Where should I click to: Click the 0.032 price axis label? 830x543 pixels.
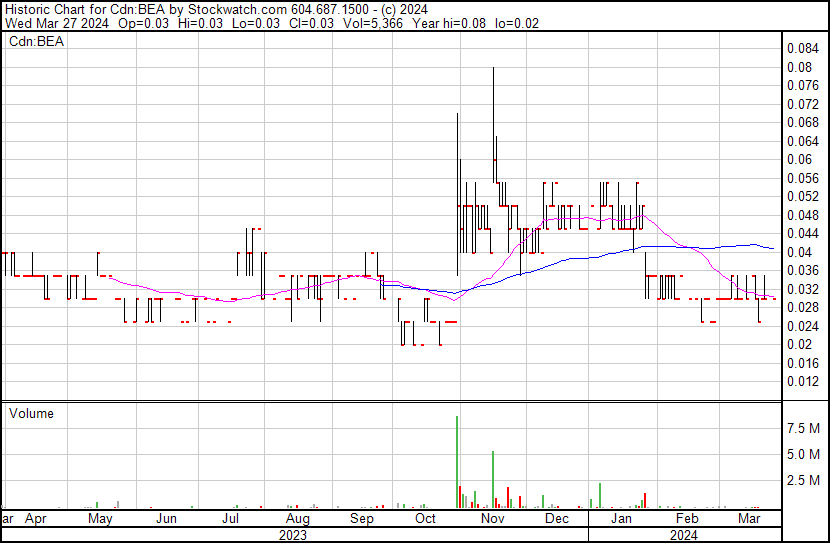[x=802, y=289]
